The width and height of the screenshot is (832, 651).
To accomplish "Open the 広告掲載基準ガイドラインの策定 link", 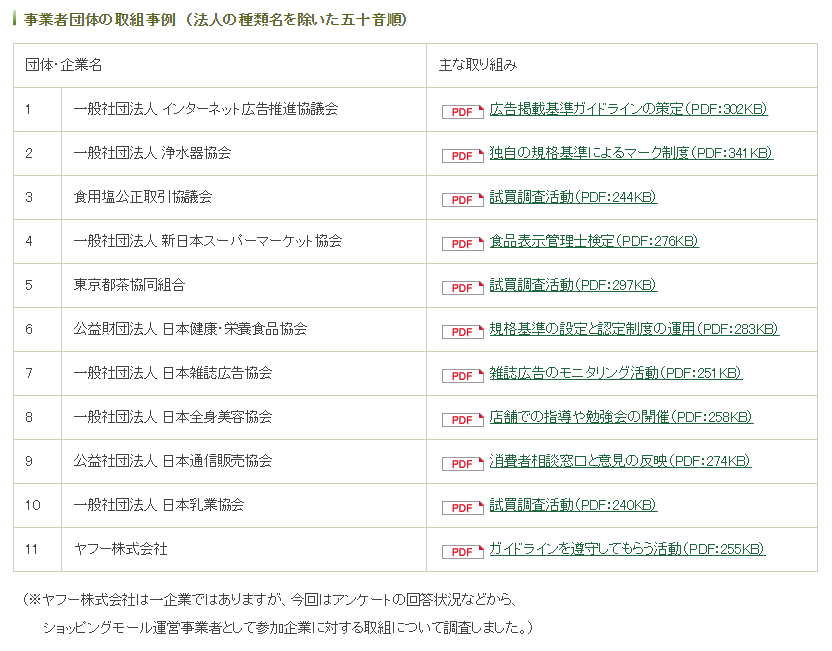I will click(x=628, y=109).
